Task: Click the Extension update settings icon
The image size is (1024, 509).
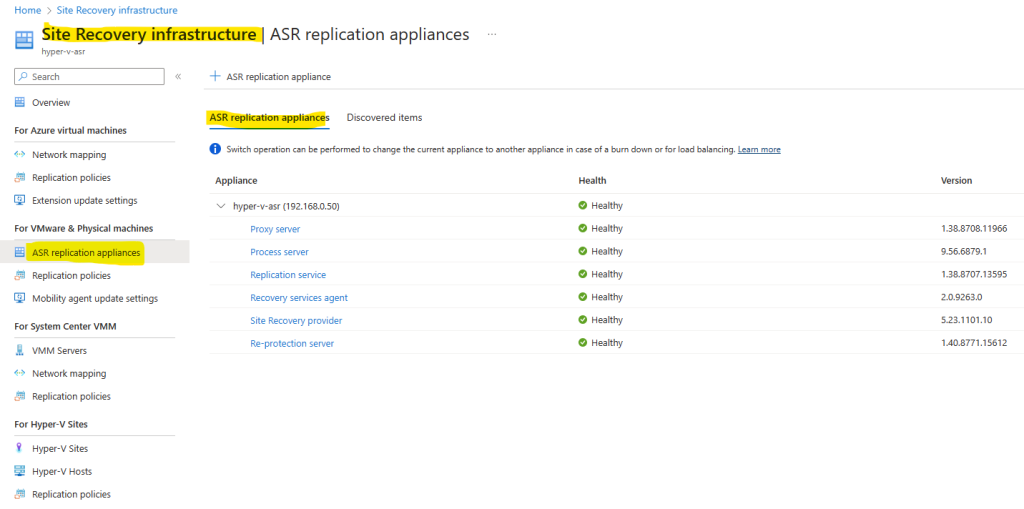Action: click(x=20, y=201)
